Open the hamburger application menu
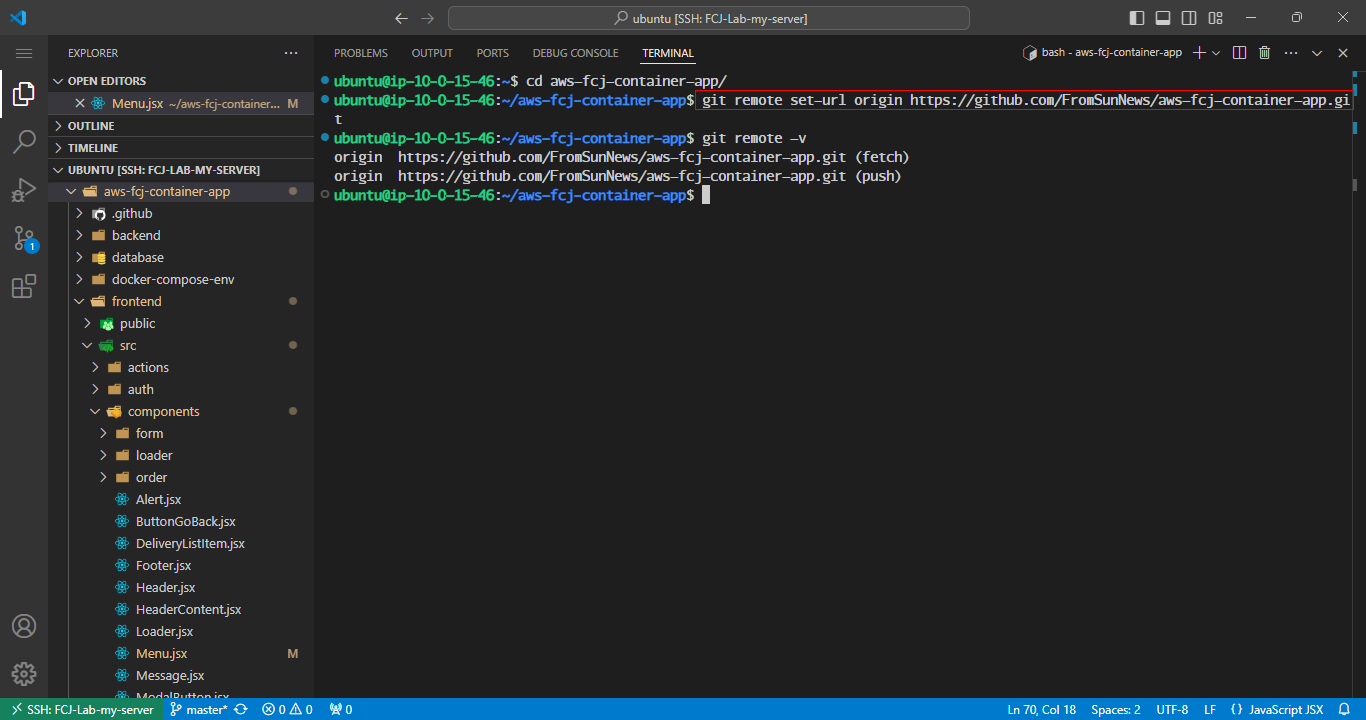 click(24, 53)
